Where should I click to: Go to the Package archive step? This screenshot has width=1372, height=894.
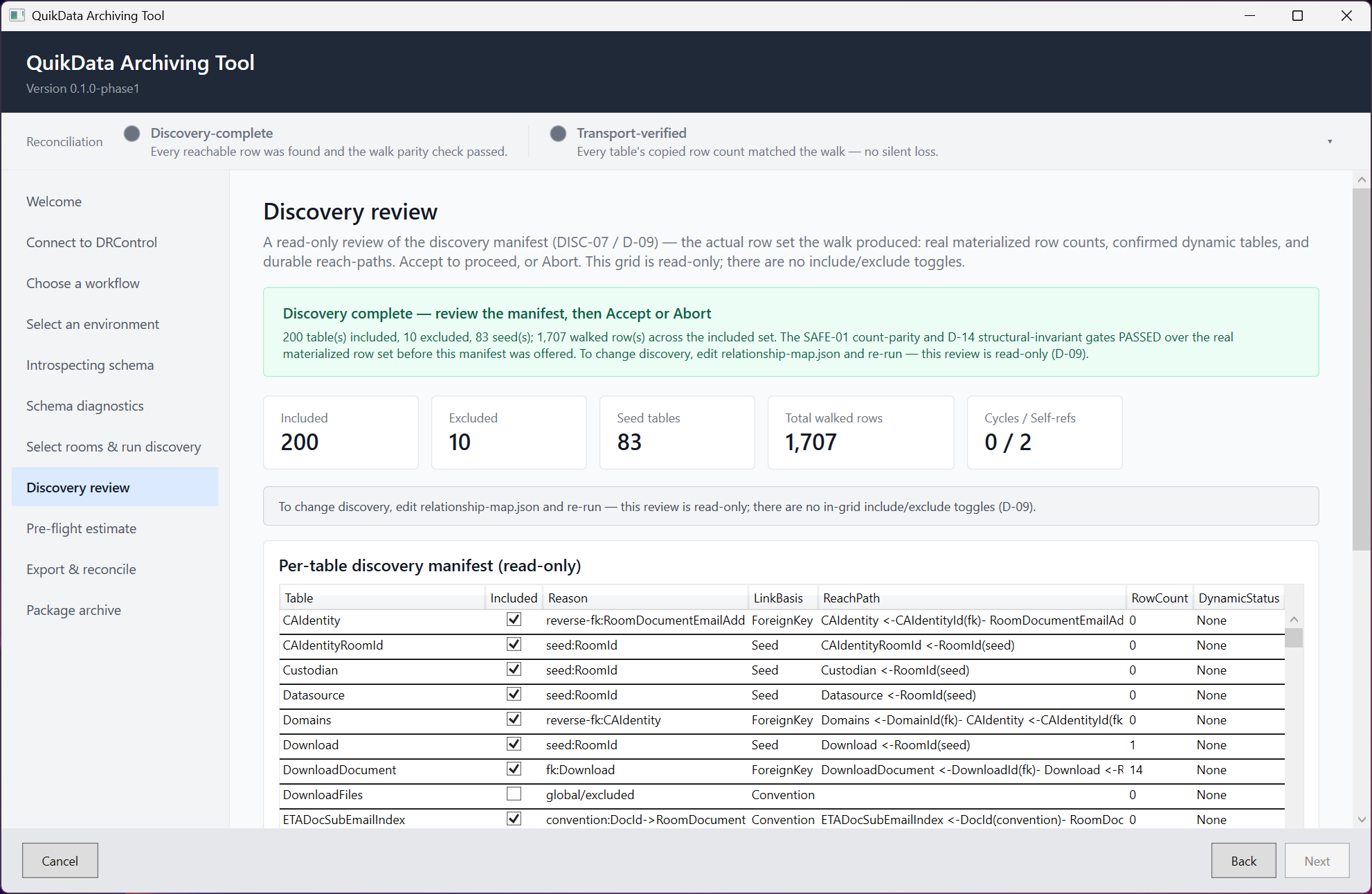tap(115, 610)
